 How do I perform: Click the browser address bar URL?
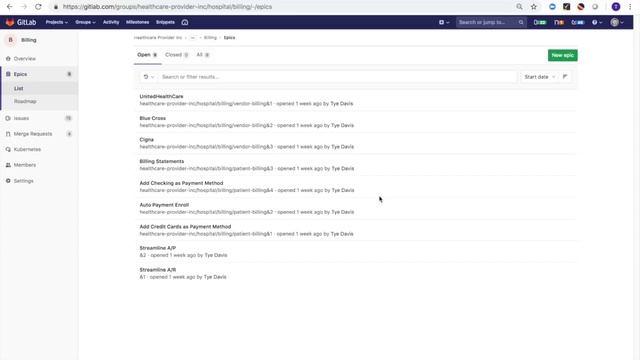click(167, 7)
